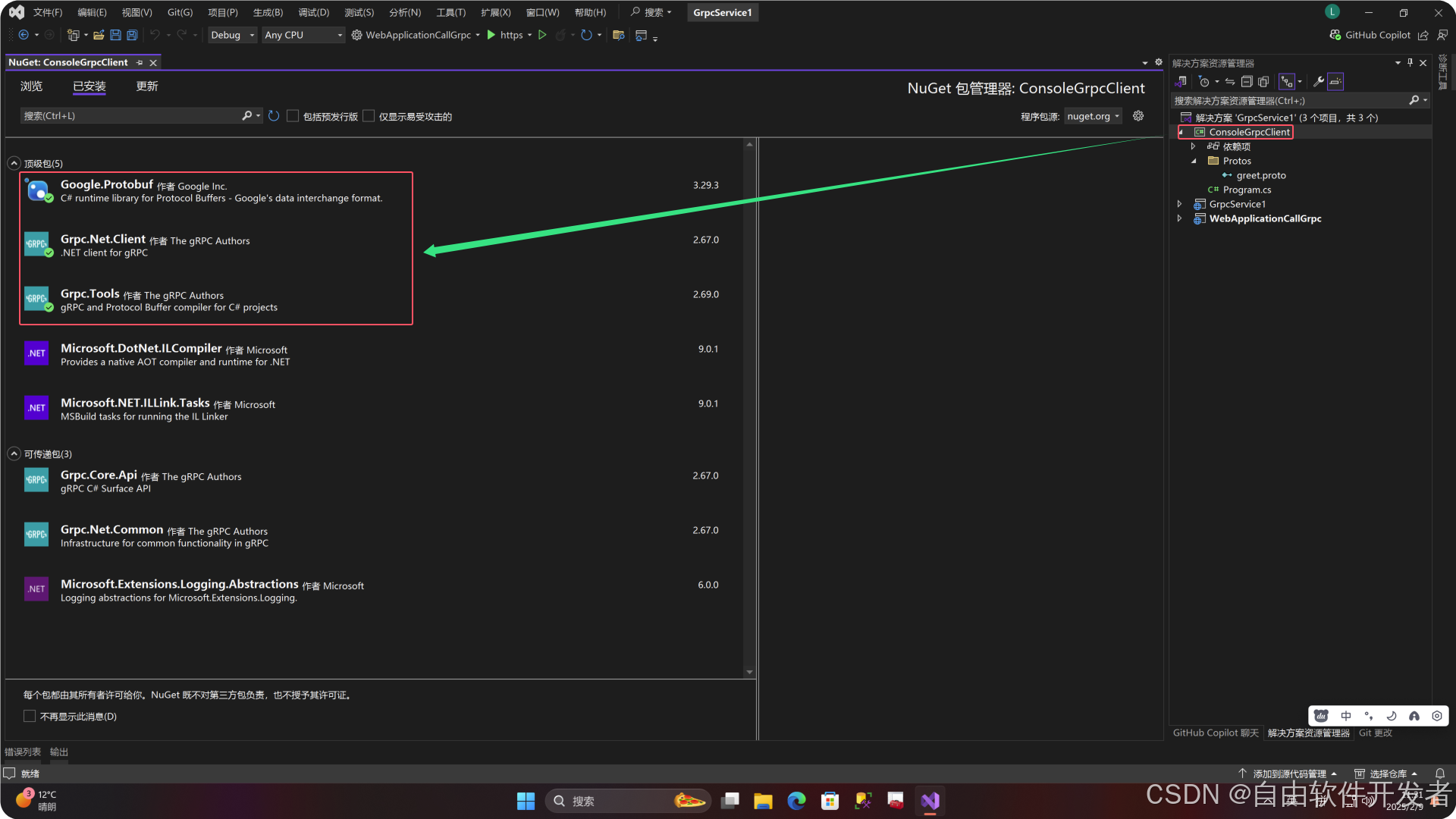Expand the GrpcService1 project node
The image size is (1456, 819).
pyautogui.click(x=1179, y=204)
